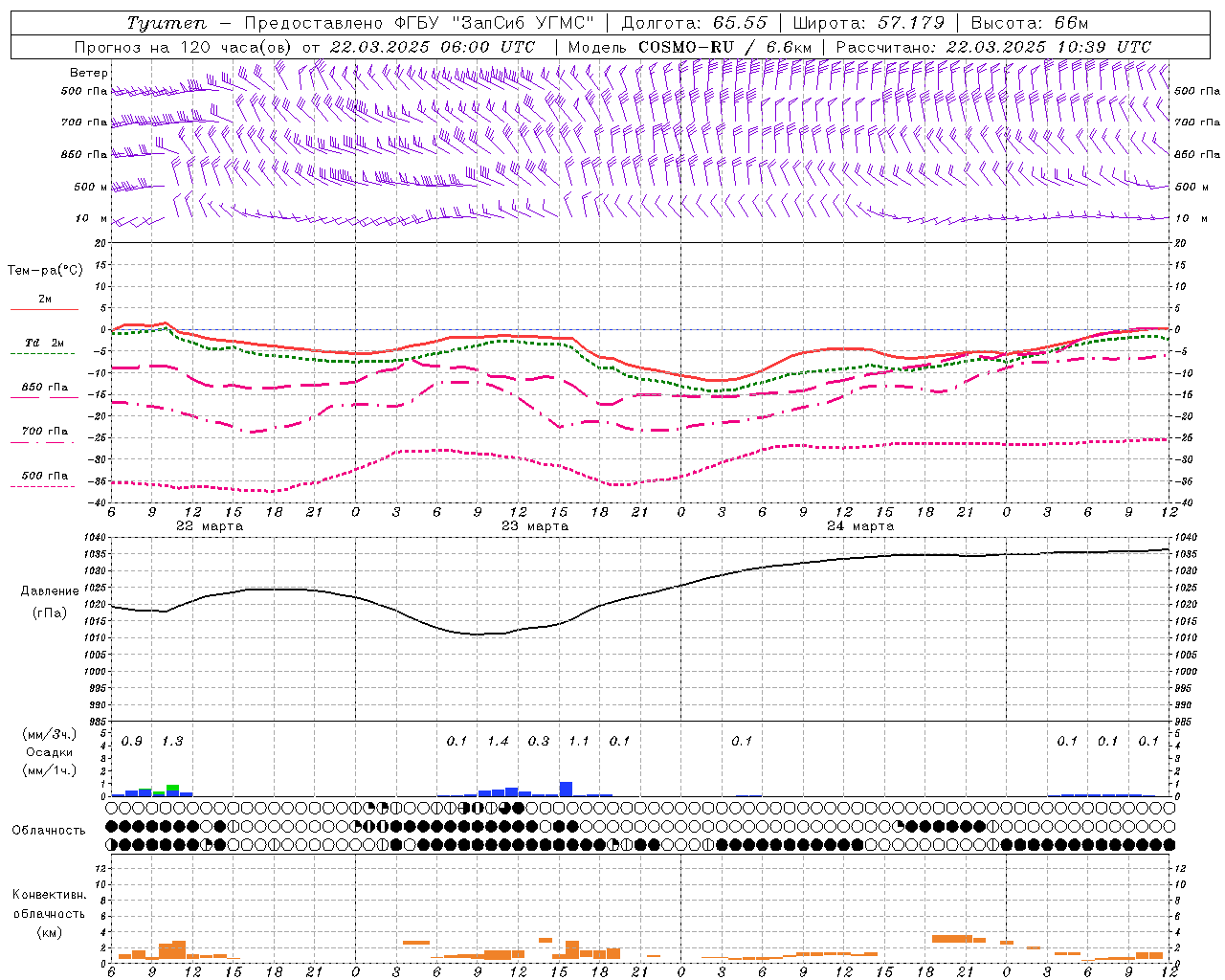
Task: Click the '22 марта' date label
Action: point(211,526)
